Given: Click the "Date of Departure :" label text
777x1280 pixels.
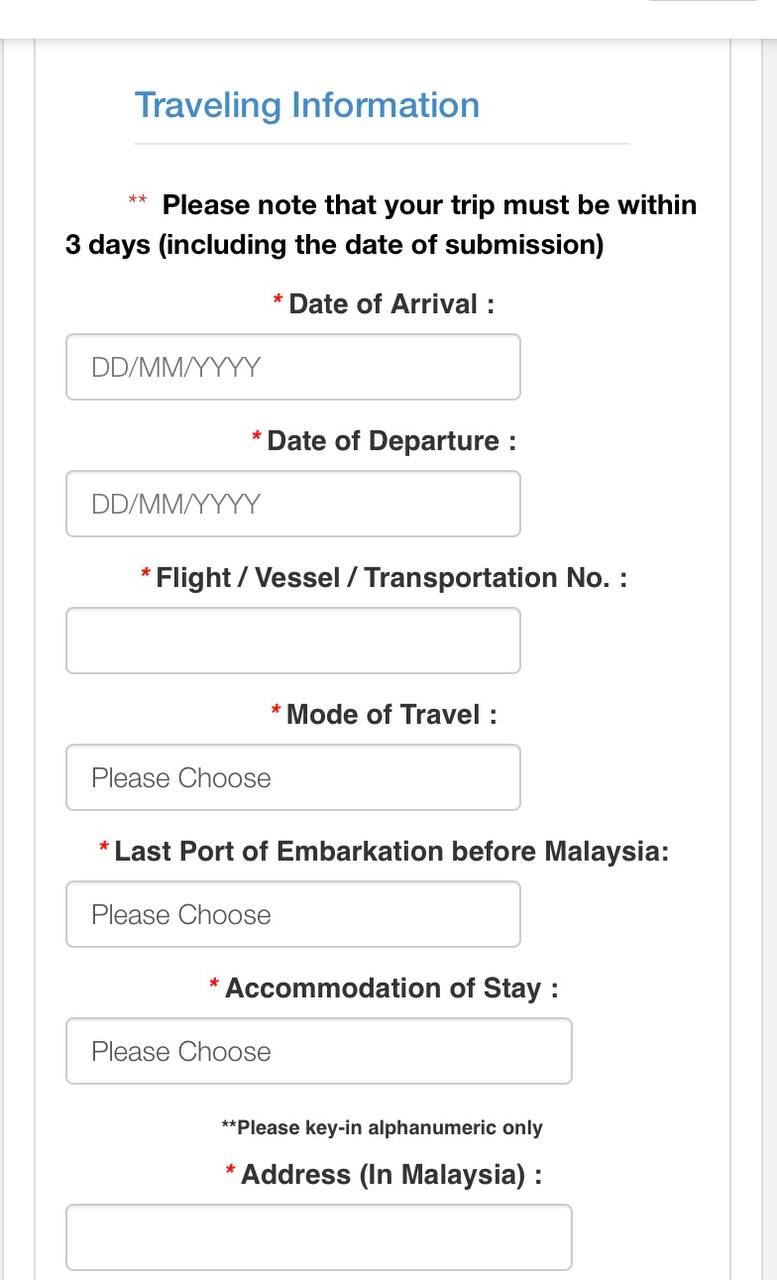Looking at the screenshot, I should tap(391, 441).
